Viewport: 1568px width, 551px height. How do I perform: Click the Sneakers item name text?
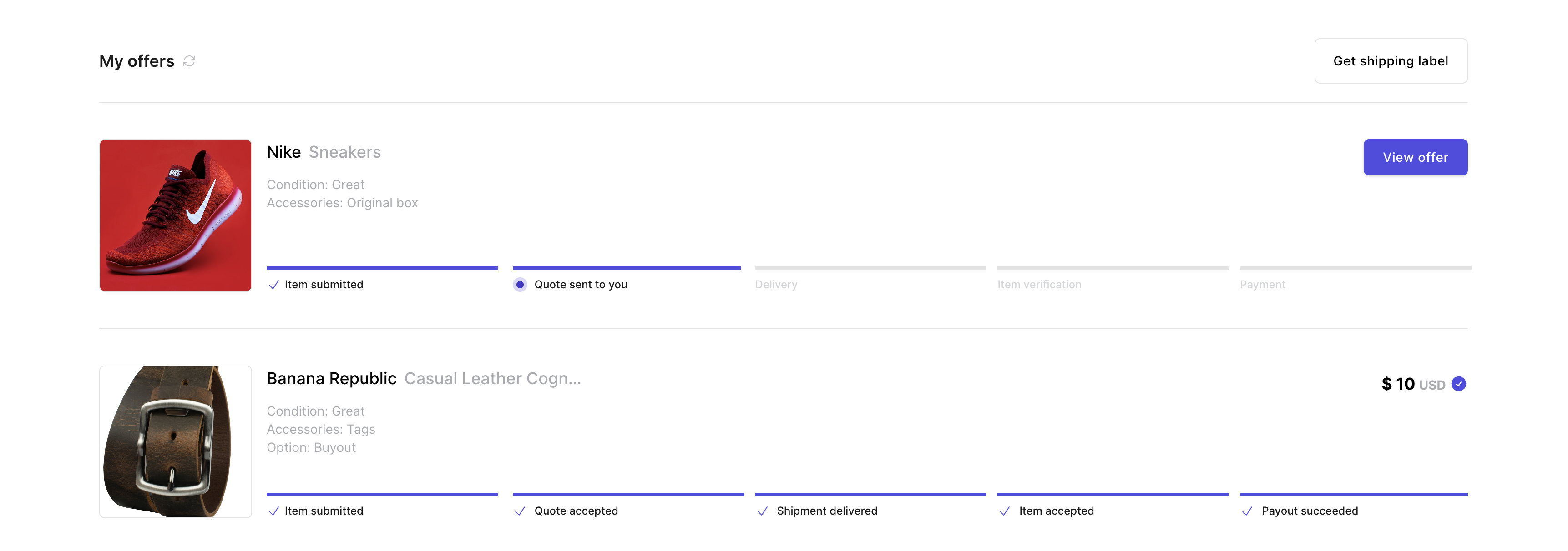click(x=344, y=152)
